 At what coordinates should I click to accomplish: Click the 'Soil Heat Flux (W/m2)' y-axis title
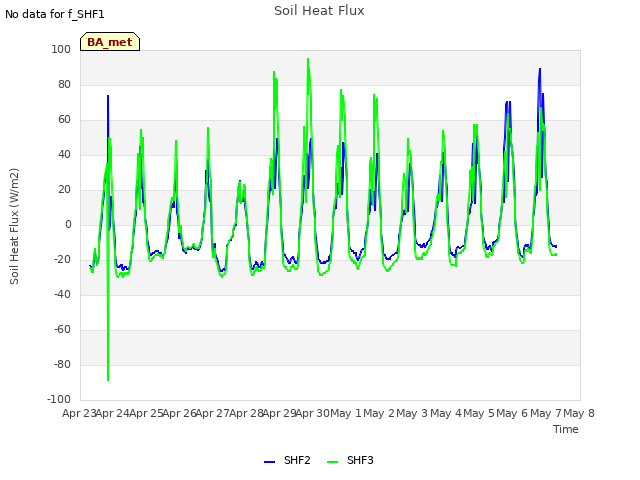[14, 226]
